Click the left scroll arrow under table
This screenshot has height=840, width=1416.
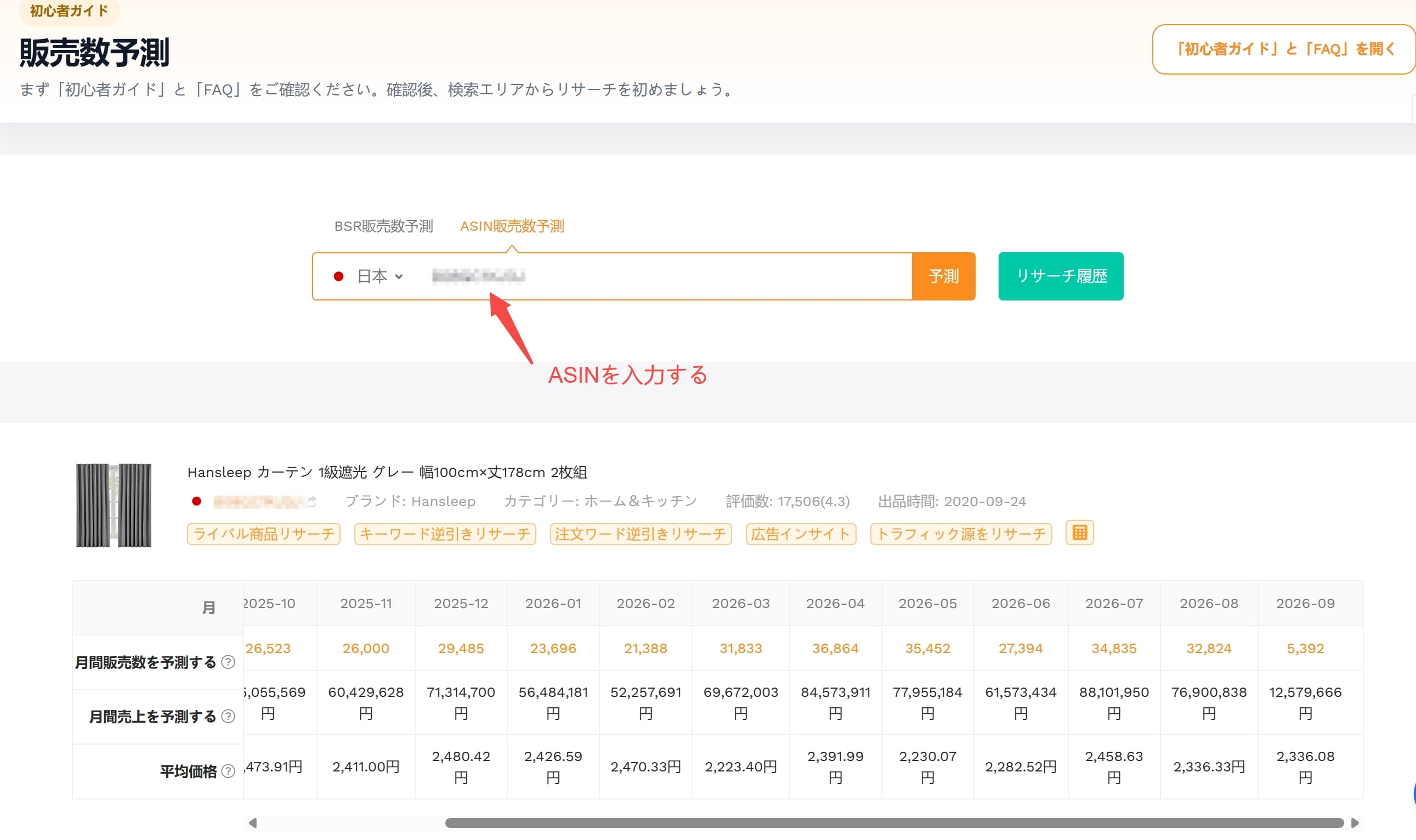(x=253, y=822)
